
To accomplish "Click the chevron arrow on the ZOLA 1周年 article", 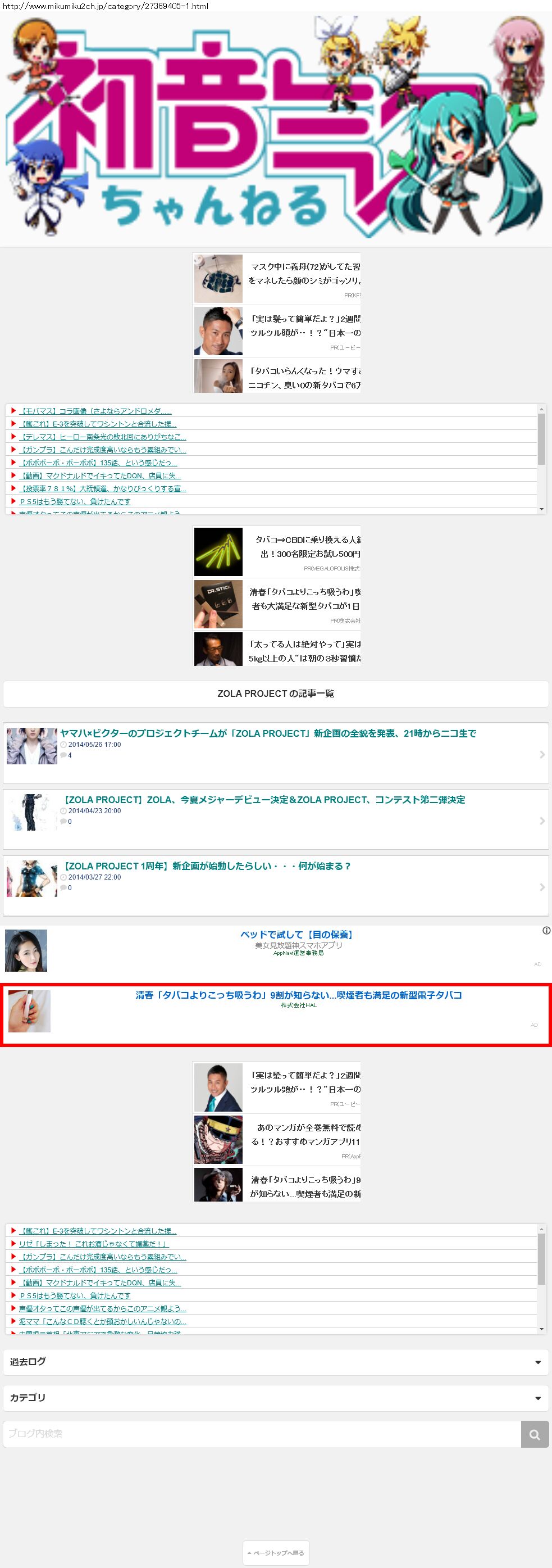I will [x=542, y=887].
